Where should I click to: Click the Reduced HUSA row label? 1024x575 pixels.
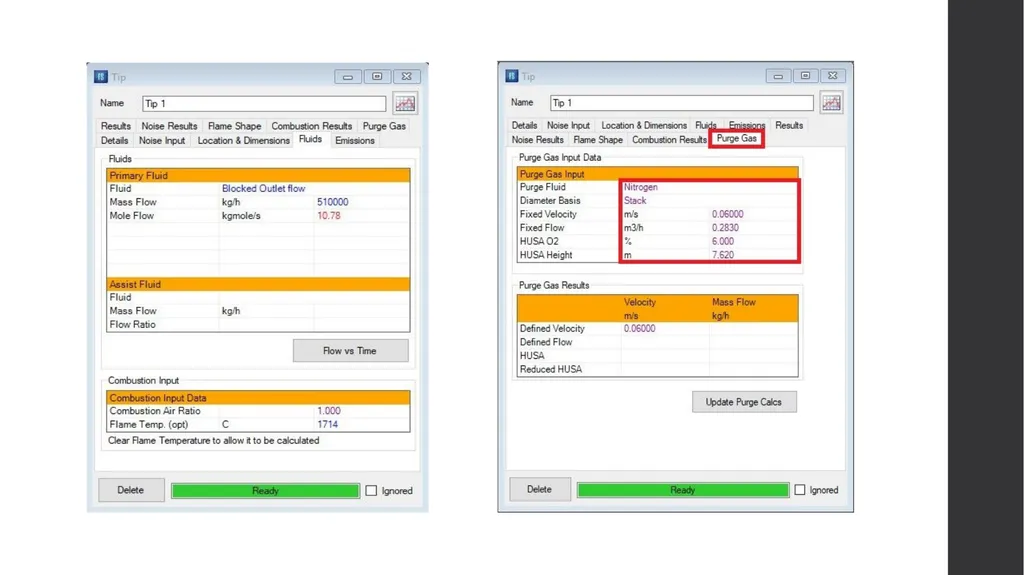pyautogui.click(x=551, y=369)
